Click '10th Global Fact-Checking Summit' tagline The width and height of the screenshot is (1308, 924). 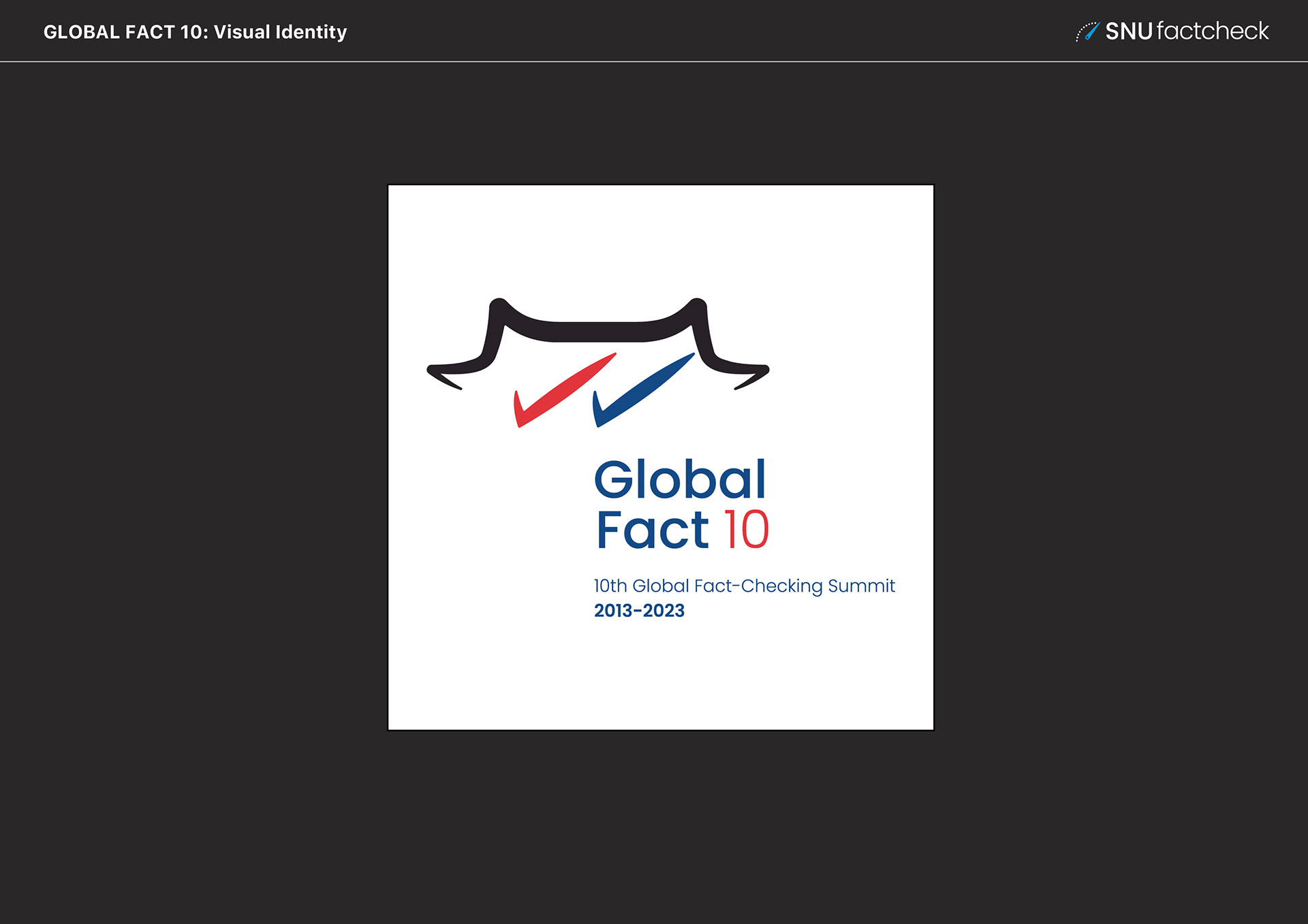(x=744, y=586)
